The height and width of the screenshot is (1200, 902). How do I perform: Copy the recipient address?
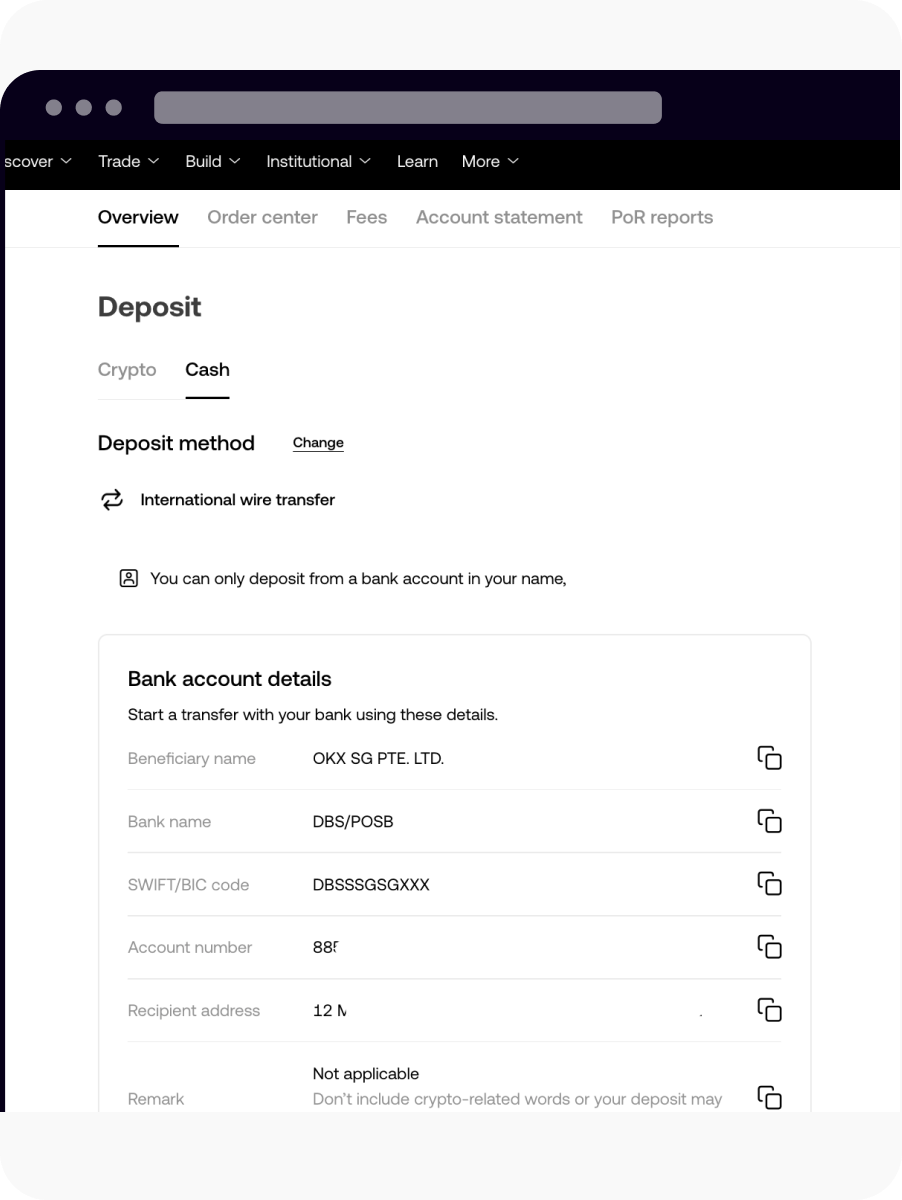(x=770, y=1010)
